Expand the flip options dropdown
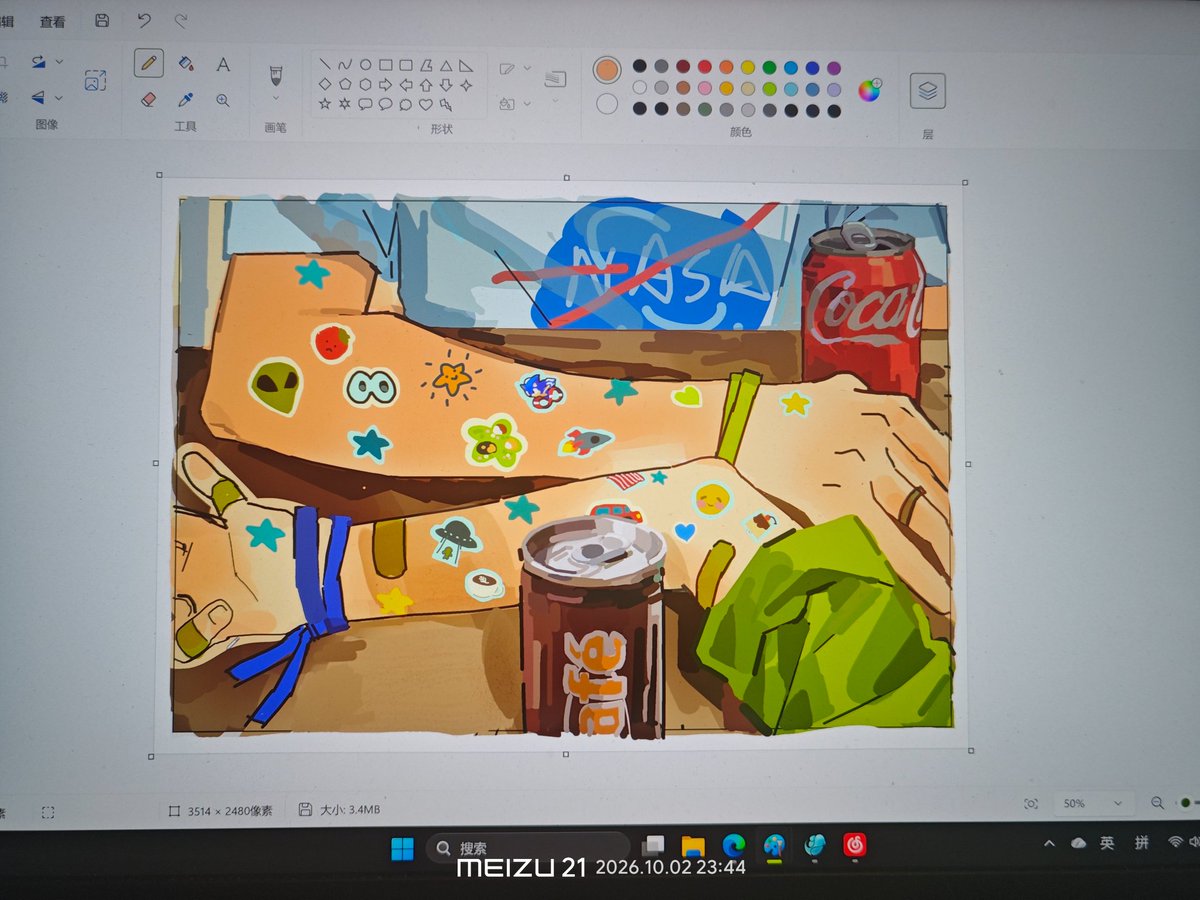1200x900 pixels. point(59,97)
